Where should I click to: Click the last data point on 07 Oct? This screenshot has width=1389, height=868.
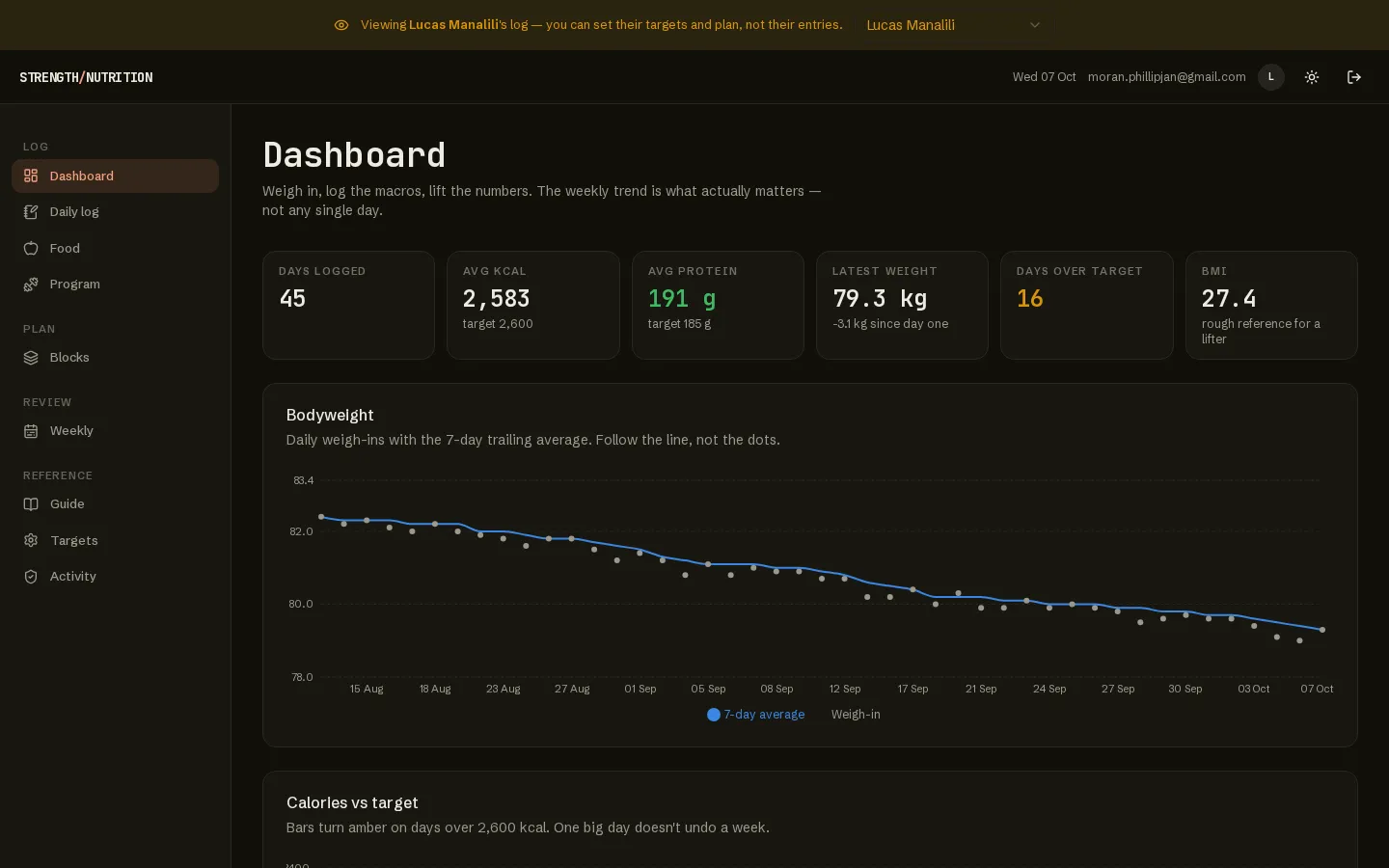point(1322,630)
